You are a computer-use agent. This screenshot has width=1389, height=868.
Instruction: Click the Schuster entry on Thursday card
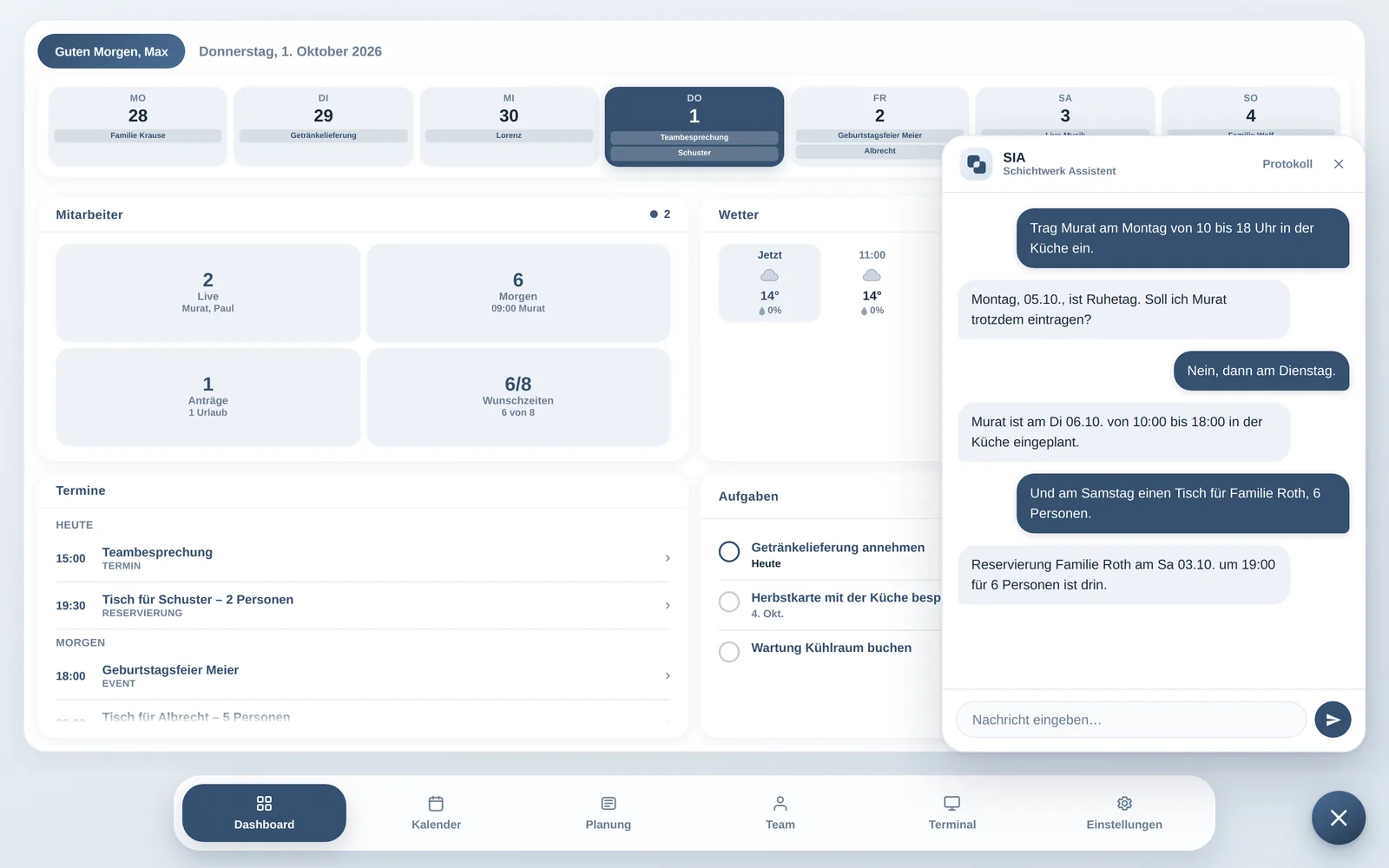pos(694,153)
